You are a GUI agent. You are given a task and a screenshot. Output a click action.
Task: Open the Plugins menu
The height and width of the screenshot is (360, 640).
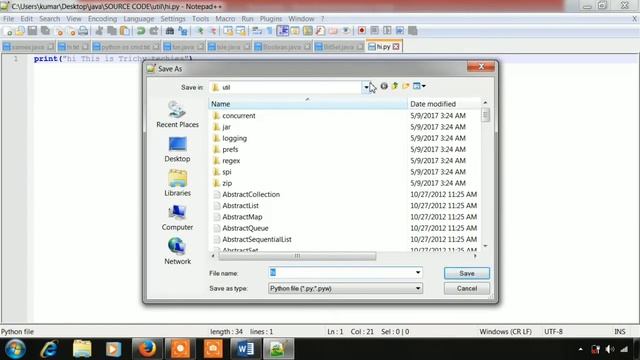271,19
